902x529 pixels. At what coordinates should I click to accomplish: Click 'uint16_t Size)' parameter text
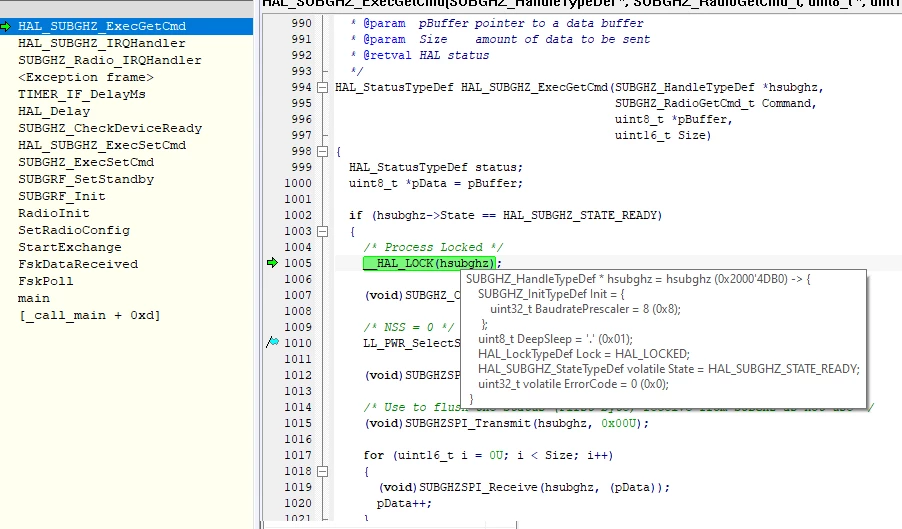point(663,136)
